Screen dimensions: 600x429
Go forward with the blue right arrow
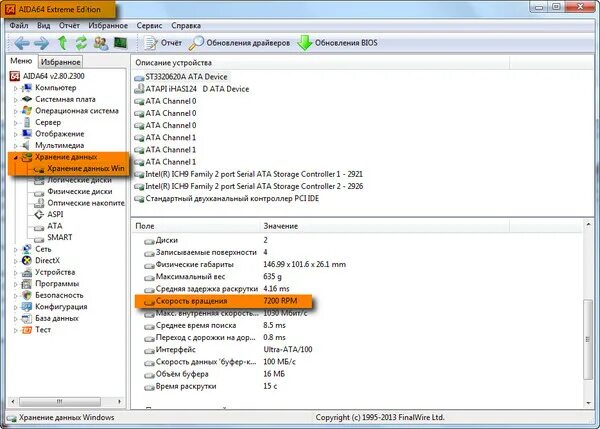click(x=41, y=43)
